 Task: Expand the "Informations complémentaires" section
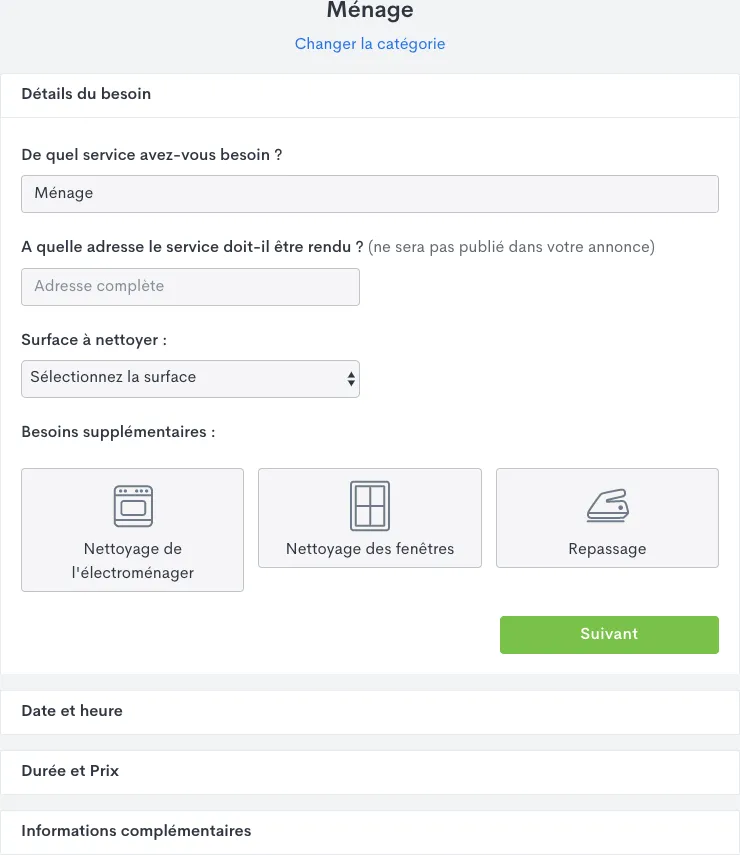click(136, 831)
